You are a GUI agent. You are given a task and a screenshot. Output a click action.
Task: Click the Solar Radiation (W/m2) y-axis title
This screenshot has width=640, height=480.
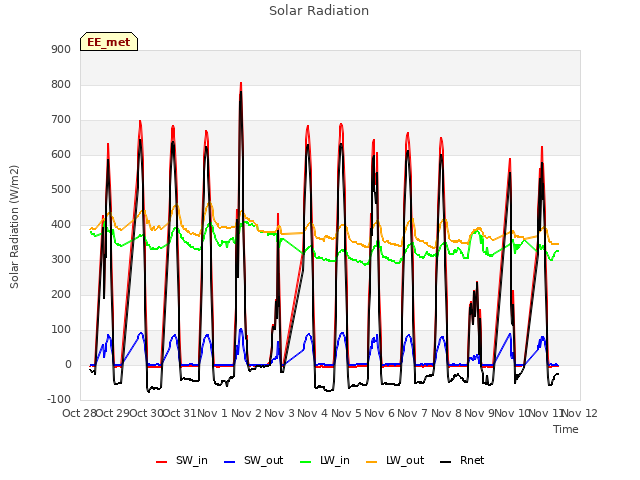(x=14, y=227)
